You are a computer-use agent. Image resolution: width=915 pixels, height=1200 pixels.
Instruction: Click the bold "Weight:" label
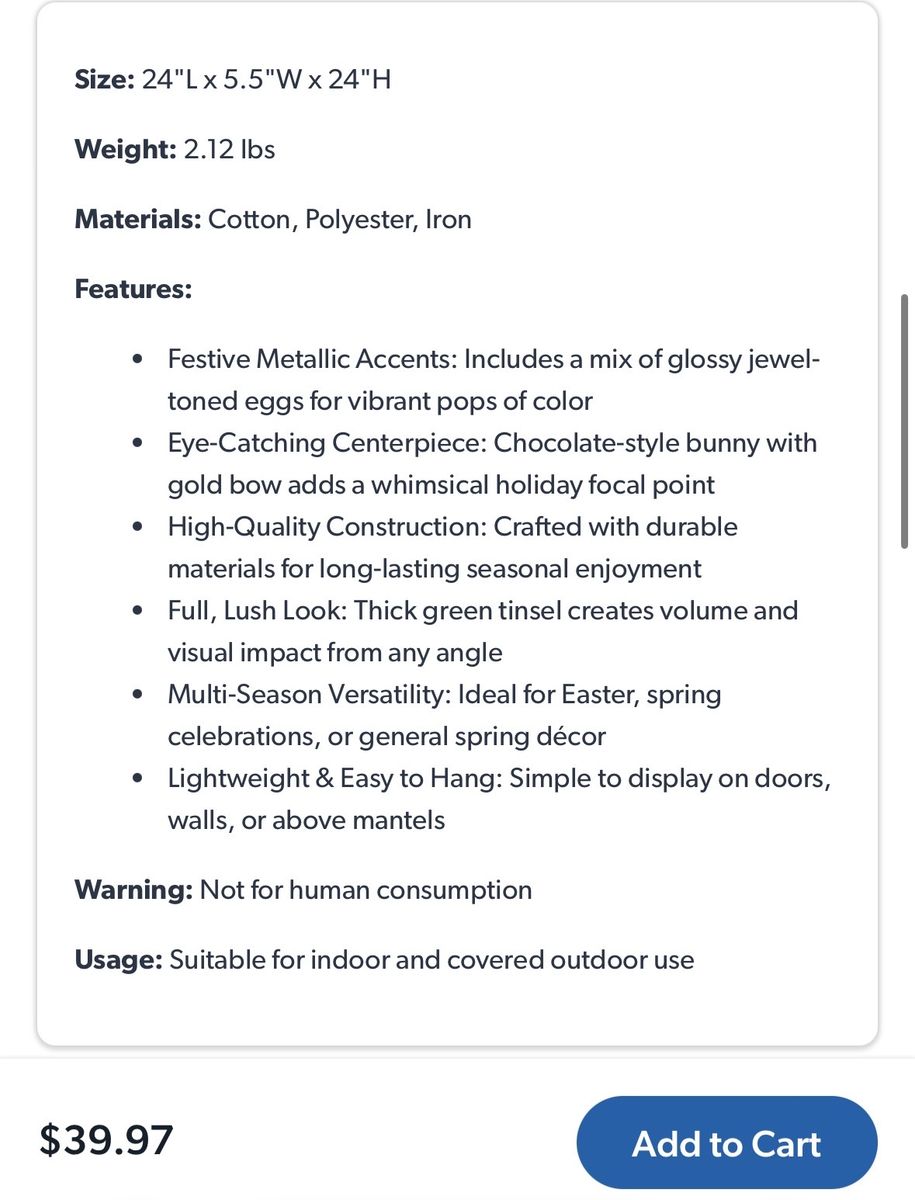click(125, 149)
